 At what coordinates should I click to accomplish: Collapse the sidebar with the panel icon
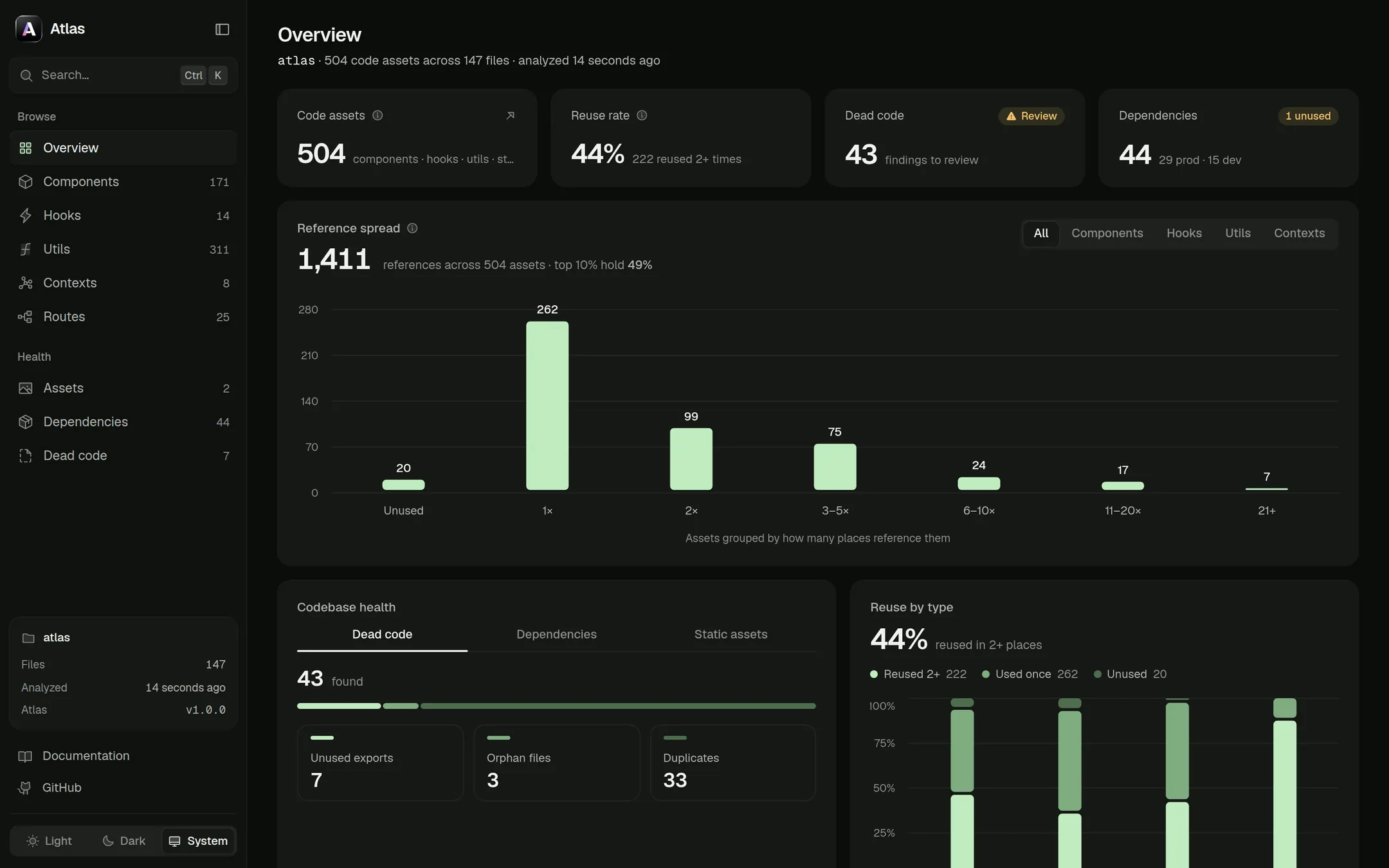click(222, 29)
